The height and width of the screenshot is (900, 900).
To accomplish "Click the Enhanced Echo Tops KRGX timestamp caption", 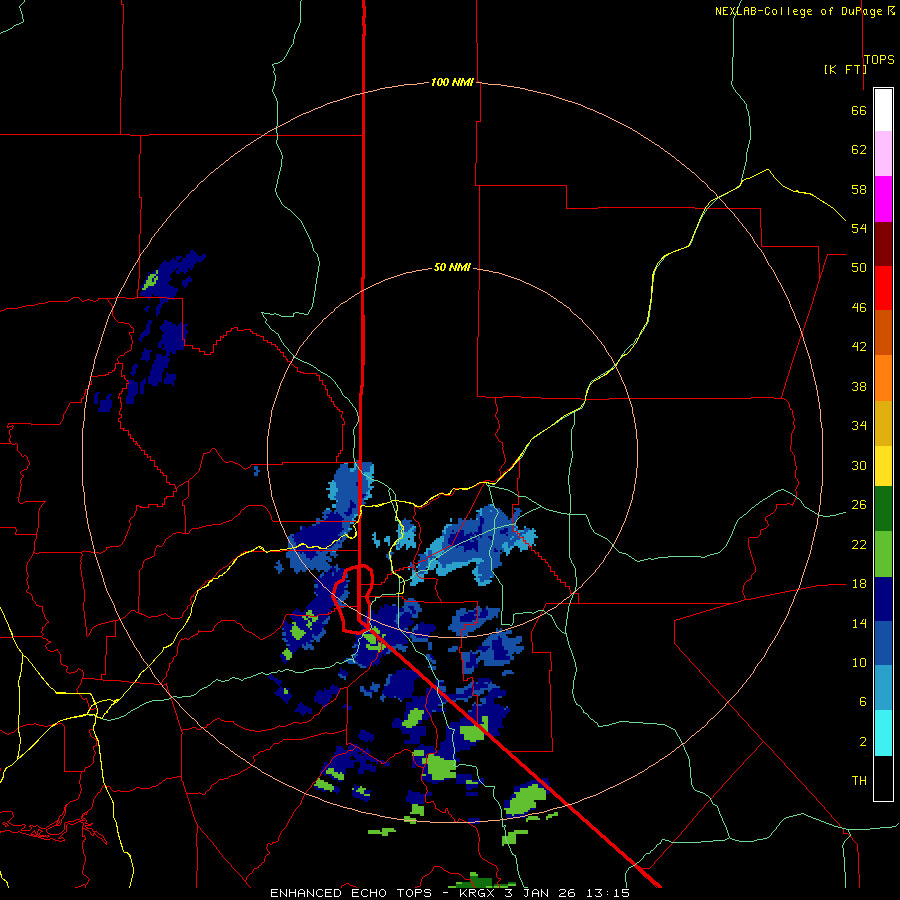I will pyautogui.click(x=450, y=893).
